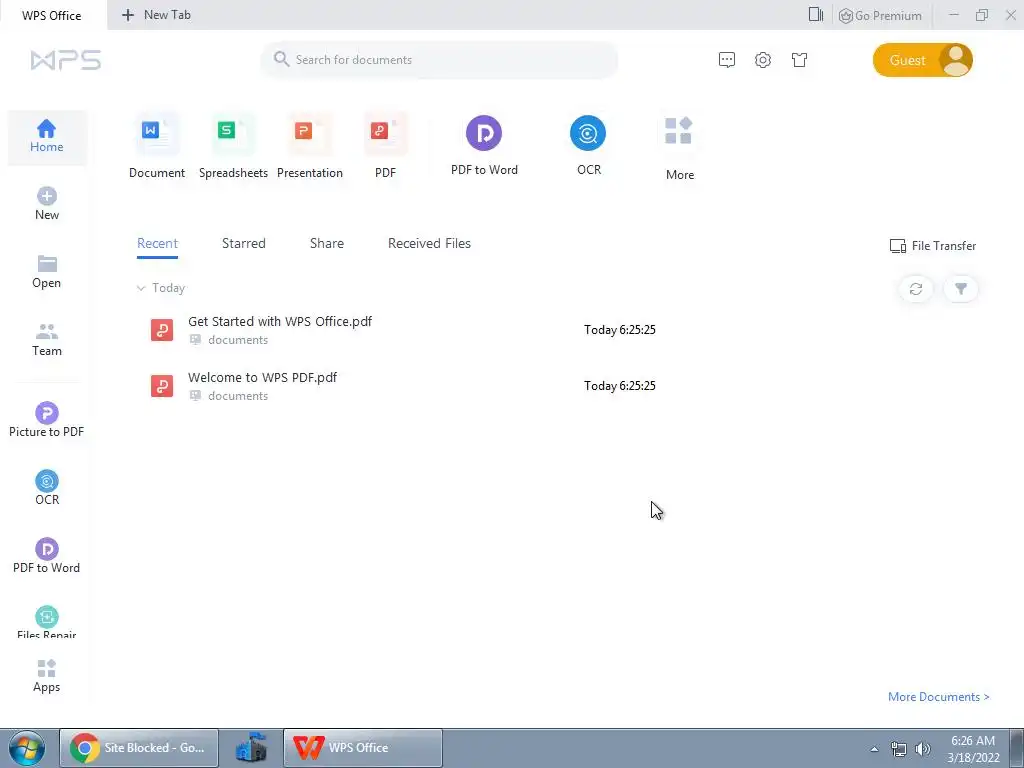Open the taskbar app beside Chrome
The height and width of the screenshot is (768, 1024).
coord(251,748)
